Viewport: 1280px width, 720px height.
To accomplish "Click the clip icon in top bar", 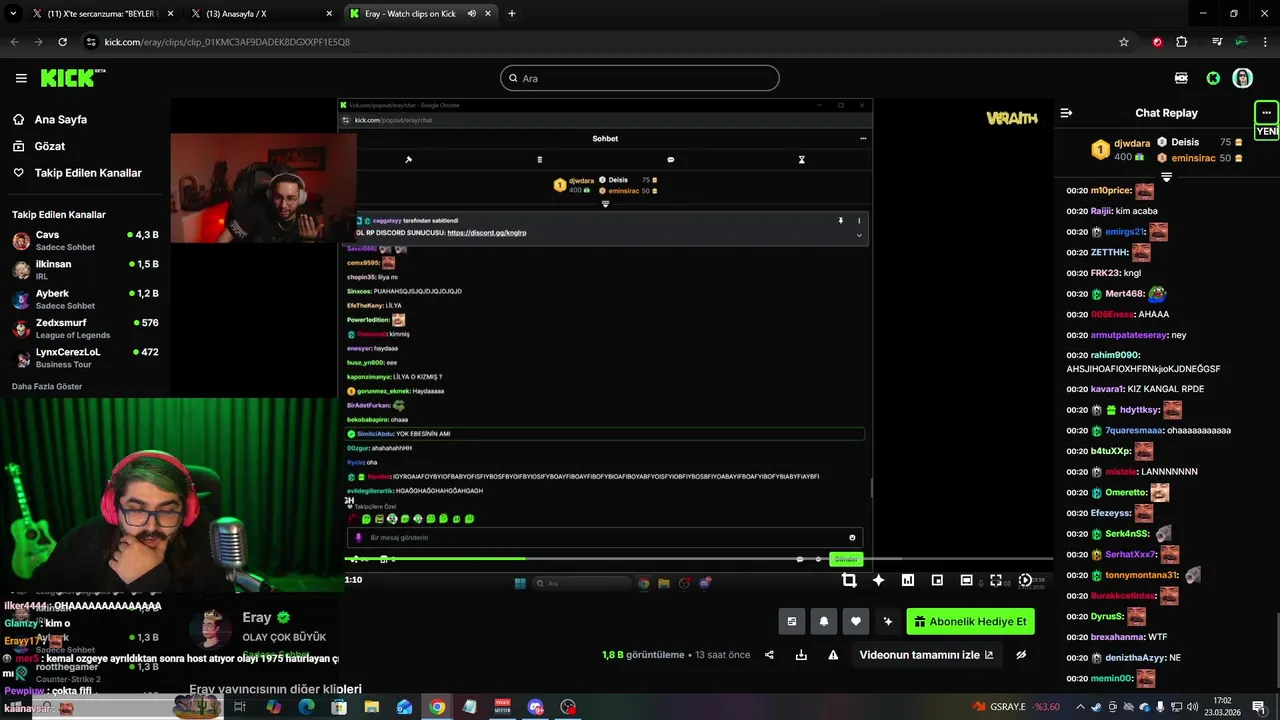I will pyautogui.click(x=1181, y=78).
